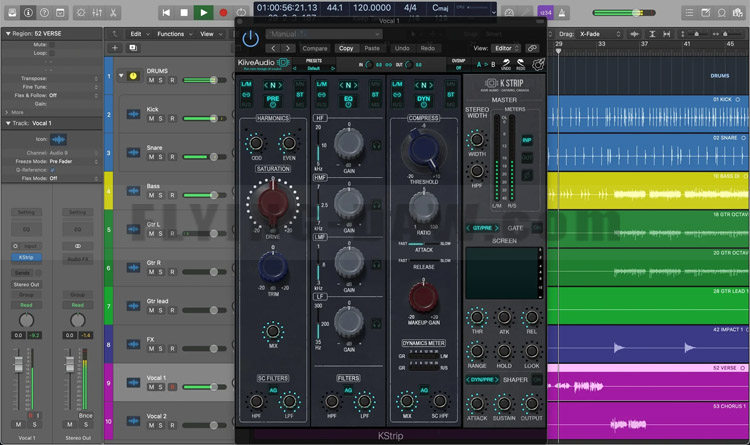Click the Paste button in plugin header
The width and height of the screenshot is (750, 445).
pos(371,48)
